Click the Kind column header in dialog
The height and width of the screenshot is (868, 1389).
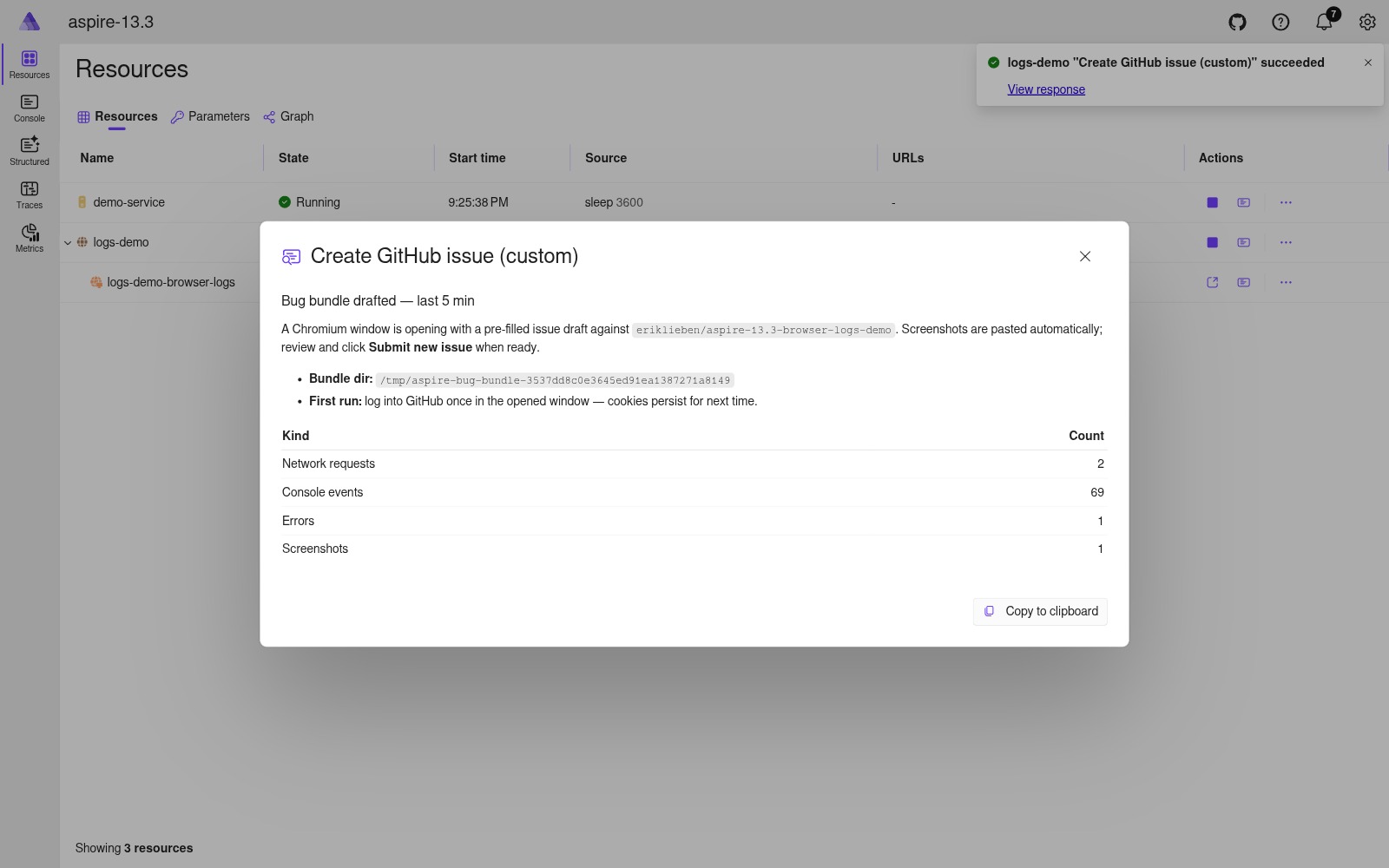[295, 436]
